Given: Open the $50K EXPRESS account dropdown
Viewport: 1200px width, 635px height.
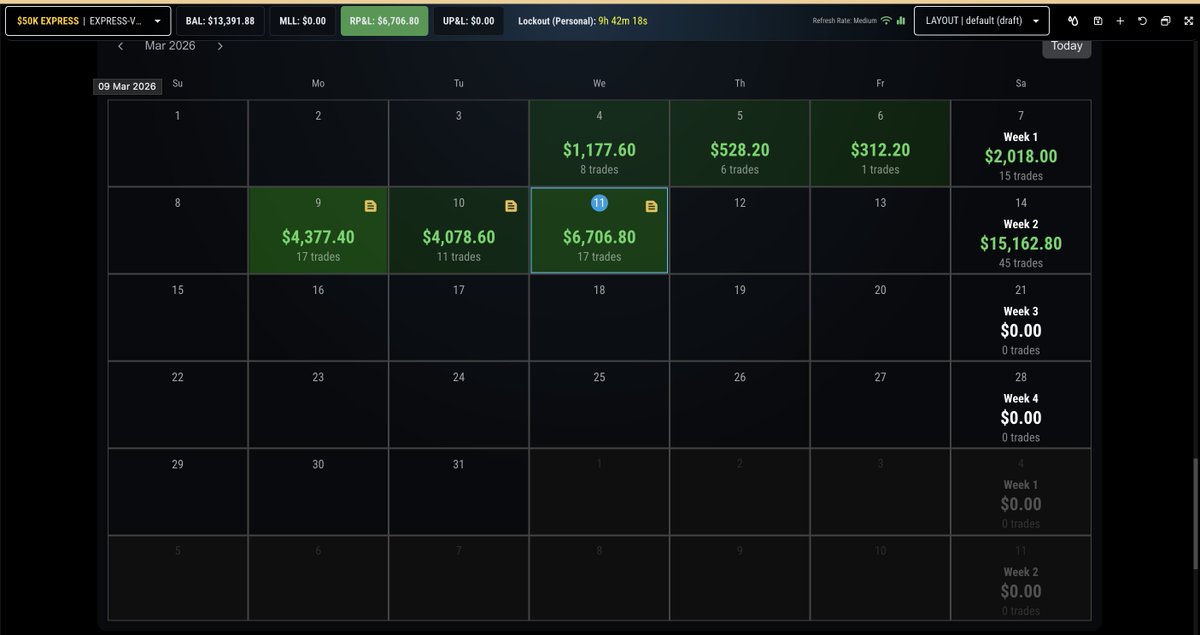Looking at the screenshot, I should [88, 21].
